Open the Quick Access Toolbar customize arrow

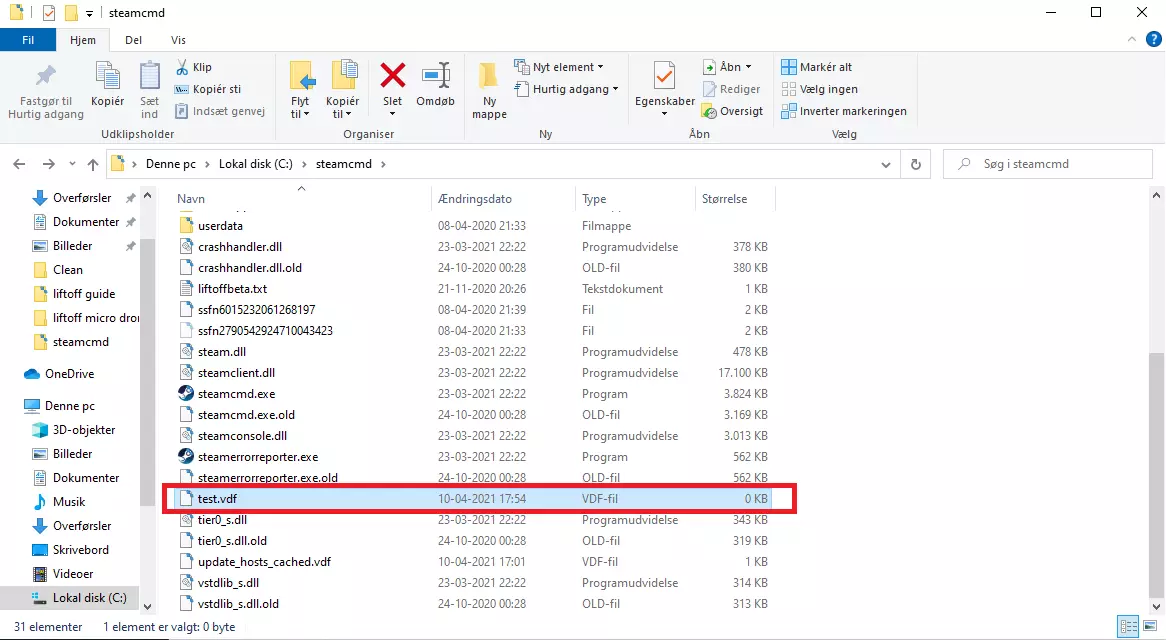pyautogui.click(x=89, y=13)
